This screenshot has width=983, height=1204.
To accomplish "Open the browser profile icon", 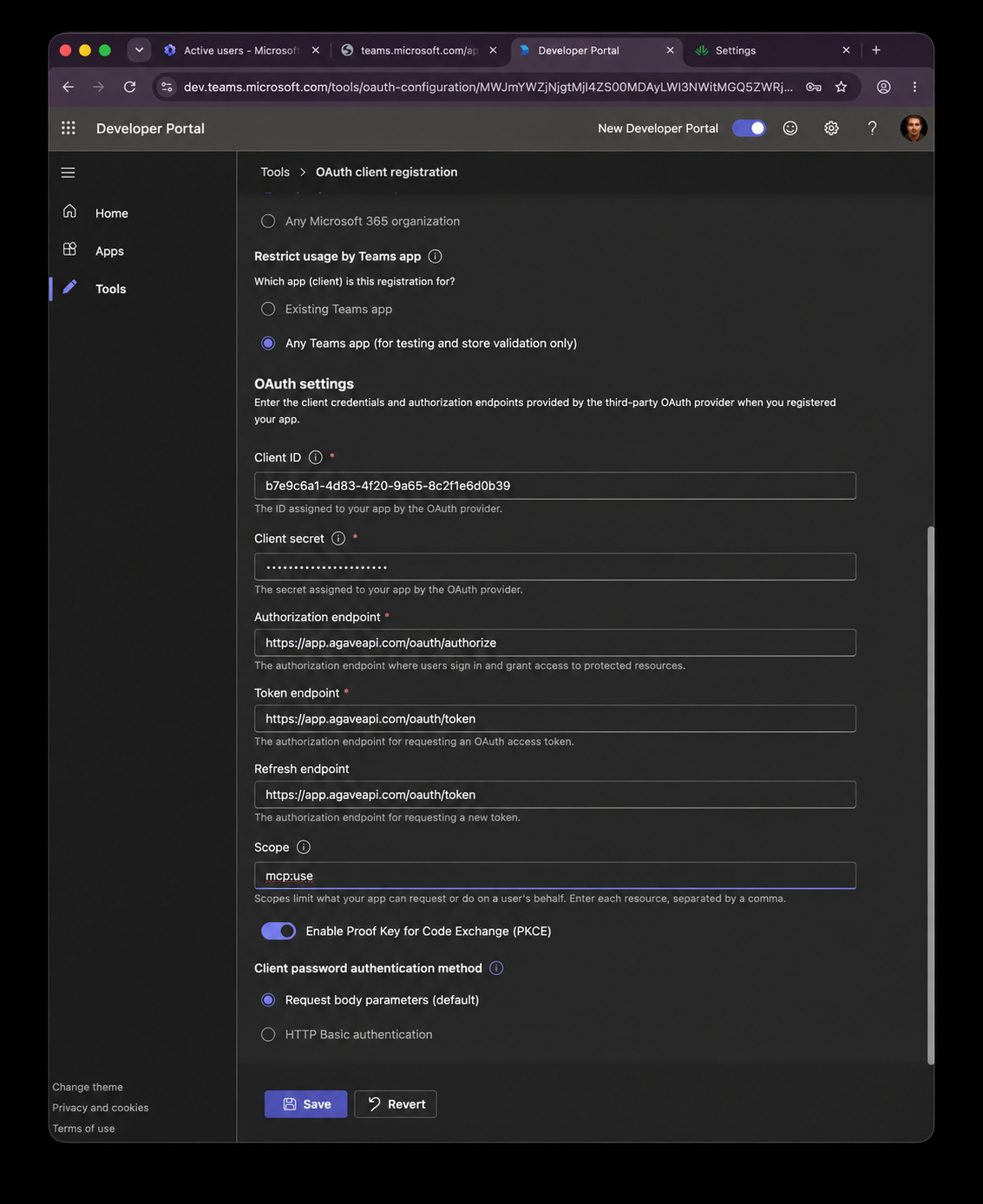I will [883, 87].
